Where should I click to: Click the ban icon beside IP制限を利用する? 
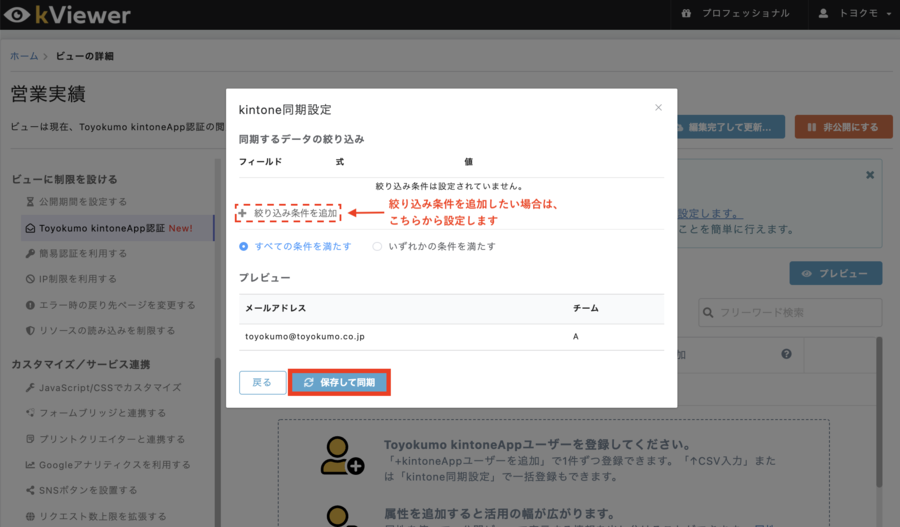(x=30, y=279)
